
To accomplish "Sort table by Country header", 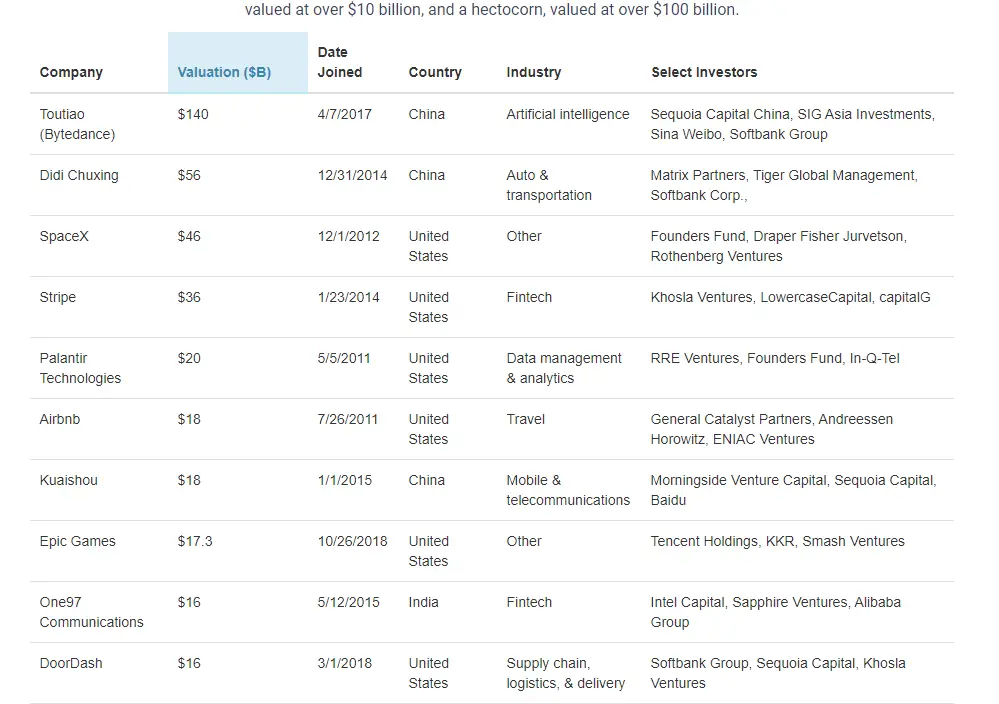I will tap(435, 72).
